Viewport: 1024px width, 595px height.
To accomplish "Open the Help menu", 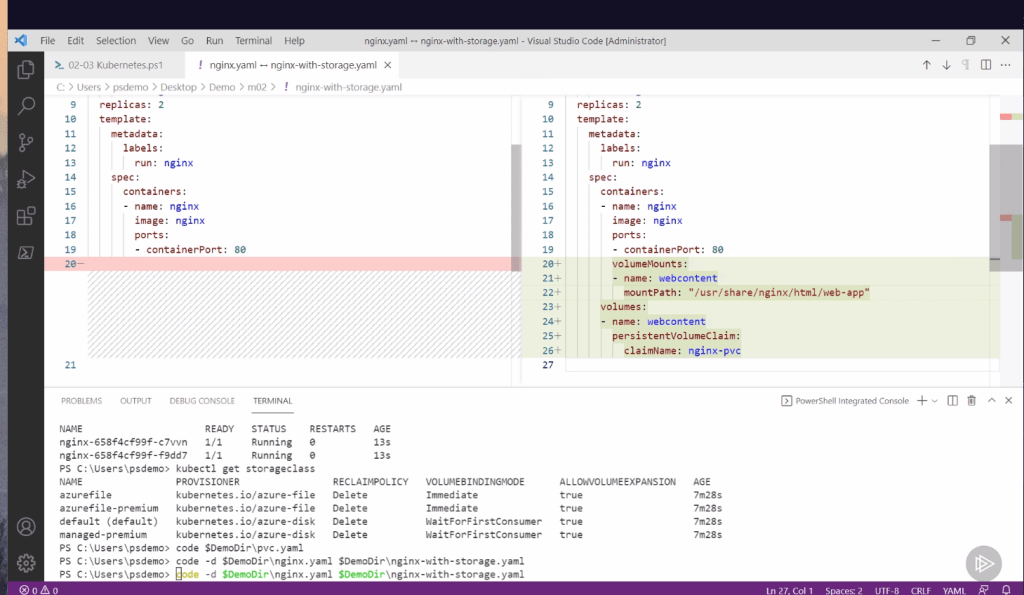I will (295, 40).
